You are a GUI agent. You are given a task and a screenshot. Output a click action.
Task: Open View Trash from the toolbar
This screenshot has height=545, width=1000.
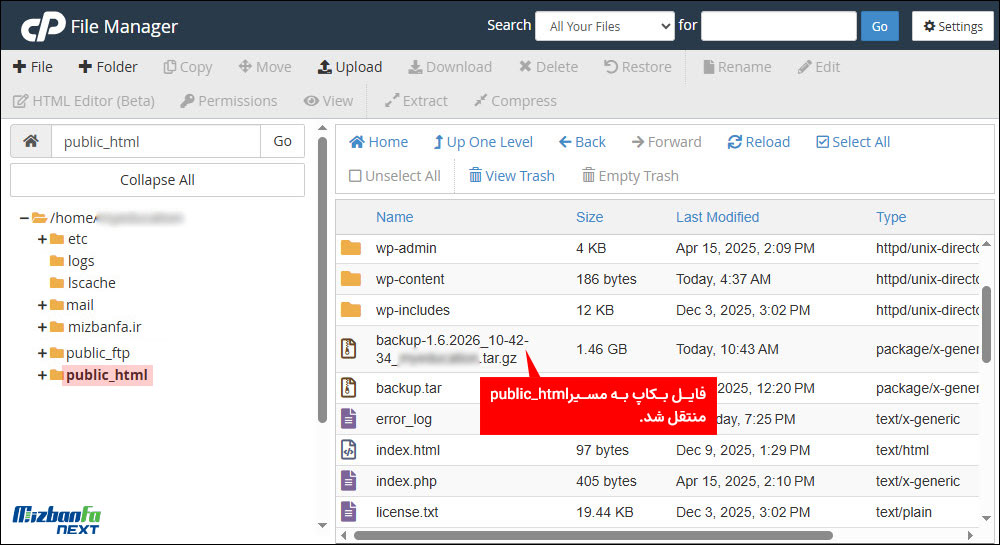tap(476, 176)
